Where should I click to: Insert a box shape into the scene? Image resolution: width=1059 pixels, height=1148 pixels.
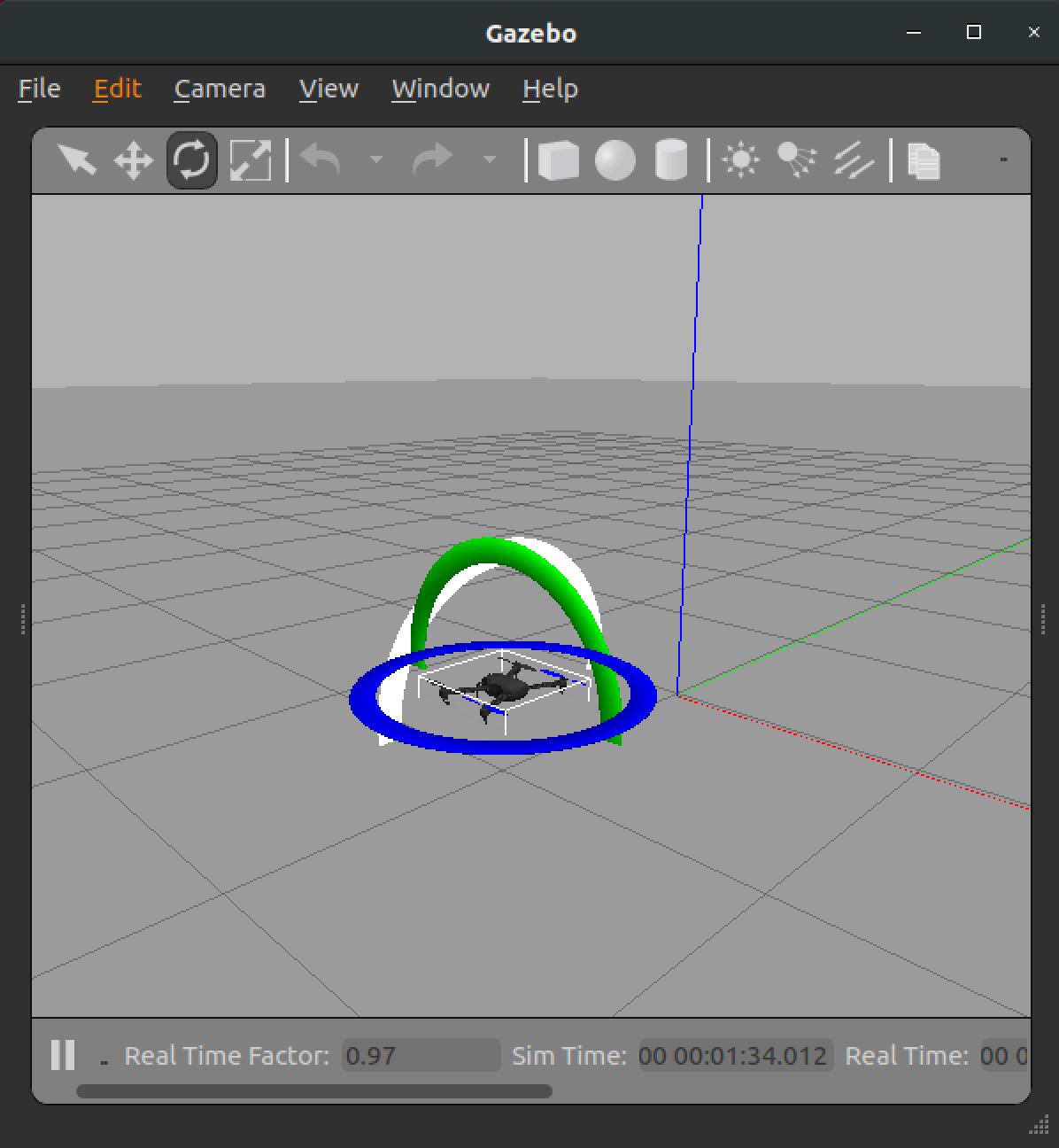[558, 160]
